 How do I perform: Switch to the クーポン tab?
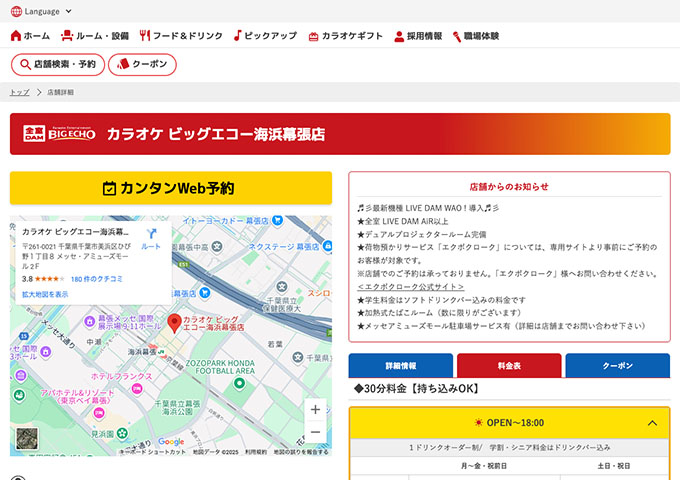pyautogui.click(x=618, y=366)
